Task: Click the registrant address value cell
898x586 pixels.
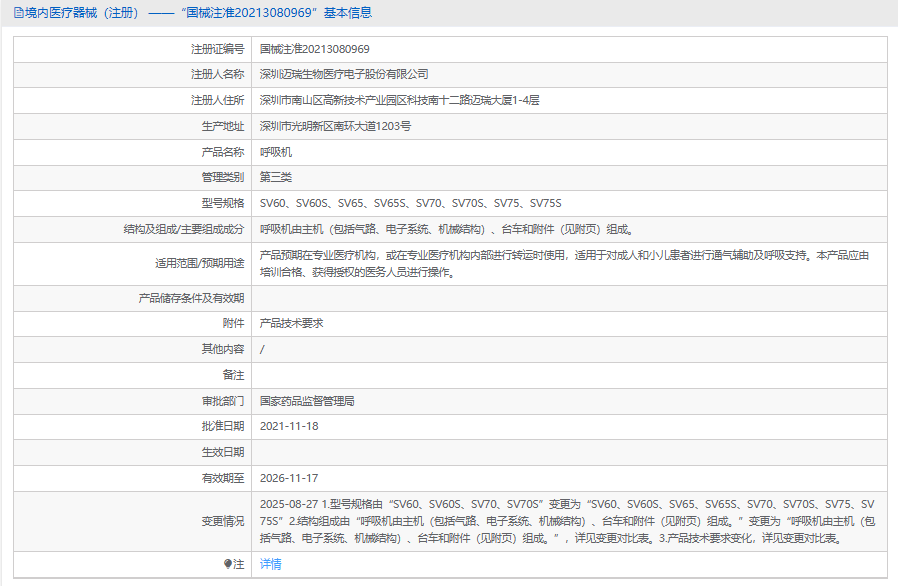Action: [x=399, y=101]
